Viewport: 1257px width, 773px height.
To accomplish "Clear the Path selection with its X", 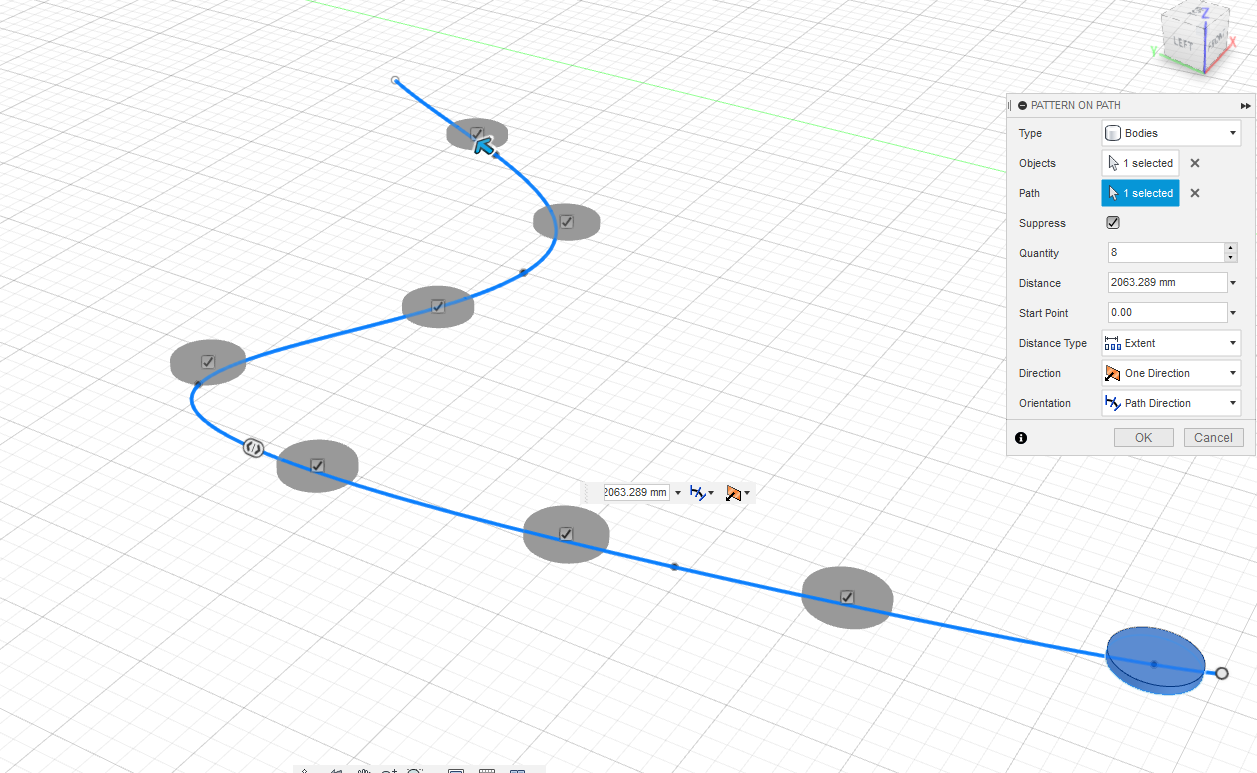I will [x=1194, y=193].
